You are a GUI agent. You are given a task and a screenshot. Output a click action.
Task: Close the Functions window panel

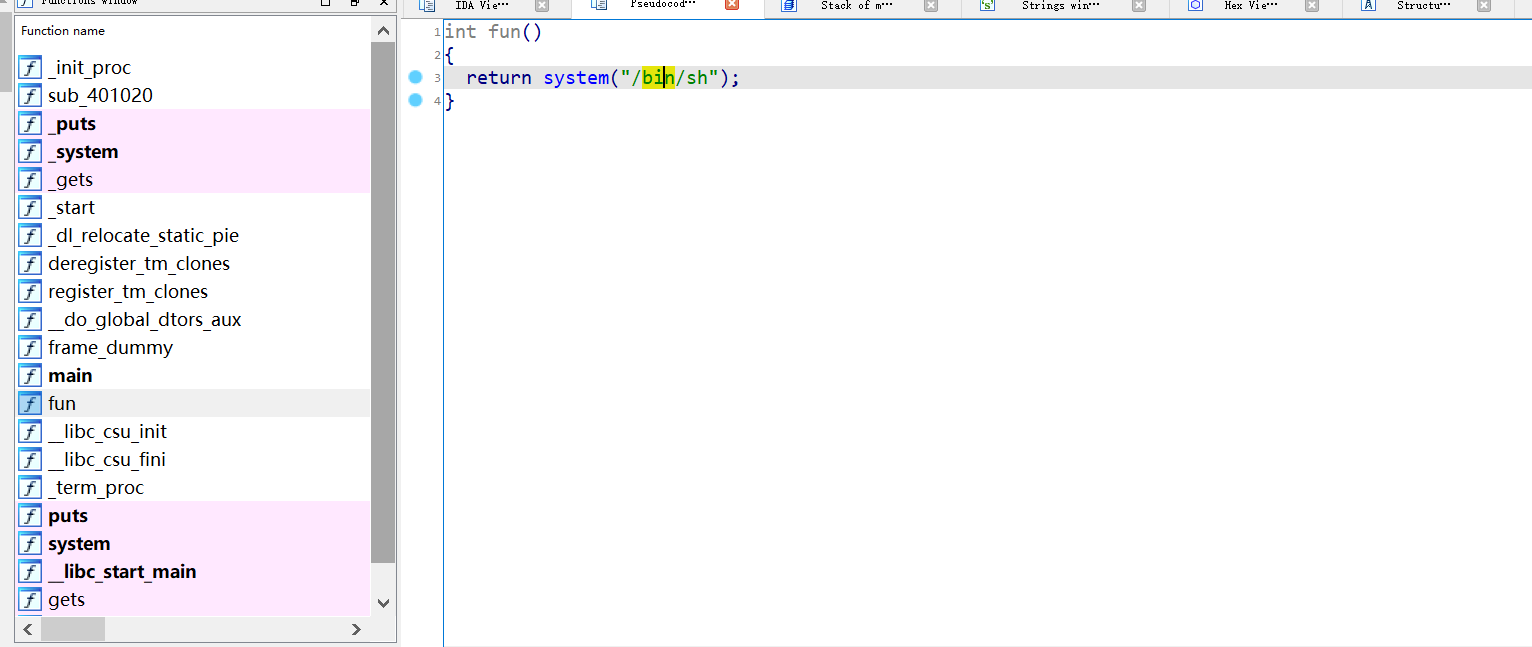point(384,3)
